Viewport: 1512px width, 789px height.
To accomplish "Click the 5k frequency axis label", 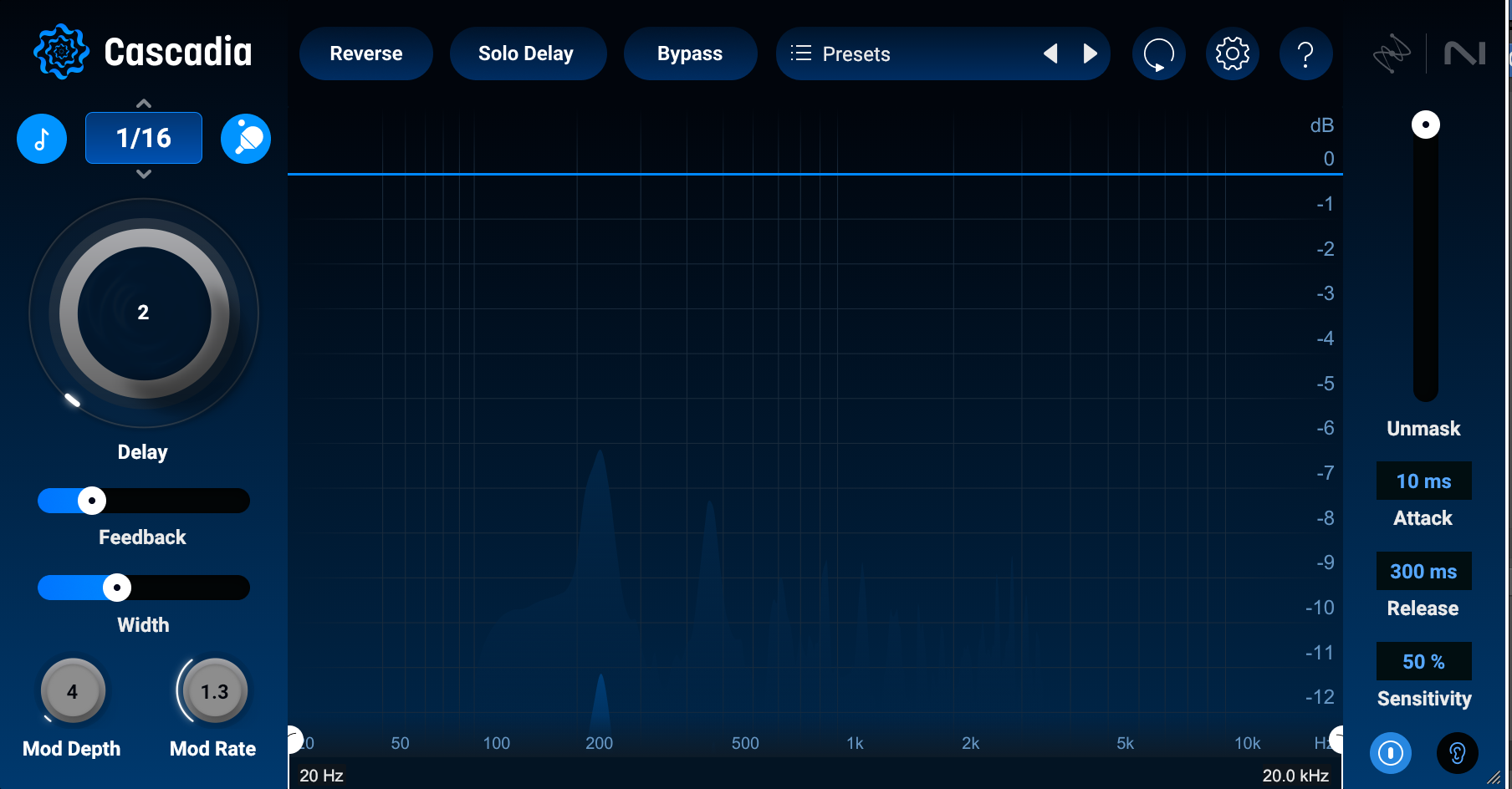I will click(1126, 743).
